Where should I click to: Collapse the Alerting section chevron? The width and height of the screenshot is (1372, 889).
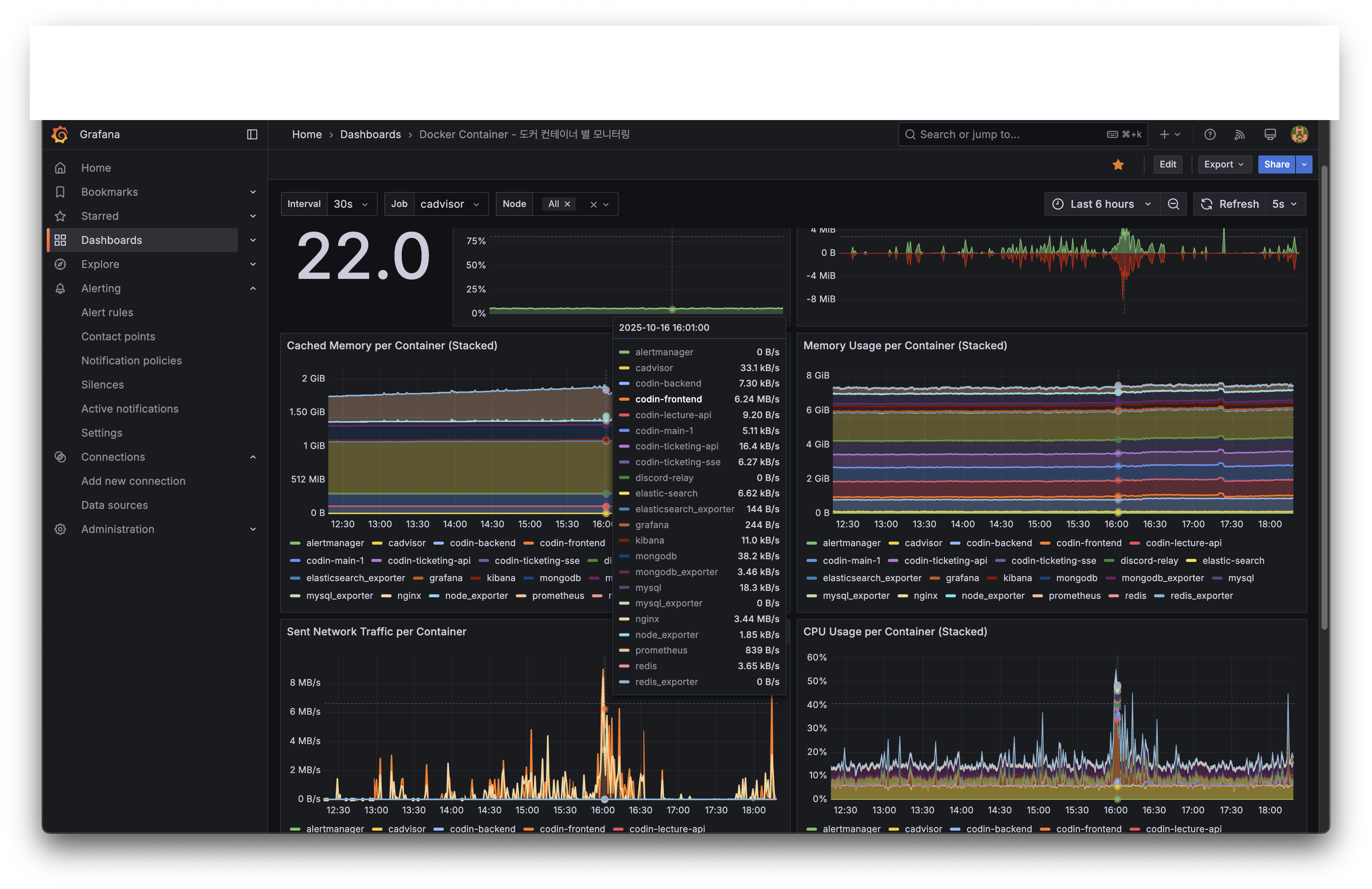point(253,288)
